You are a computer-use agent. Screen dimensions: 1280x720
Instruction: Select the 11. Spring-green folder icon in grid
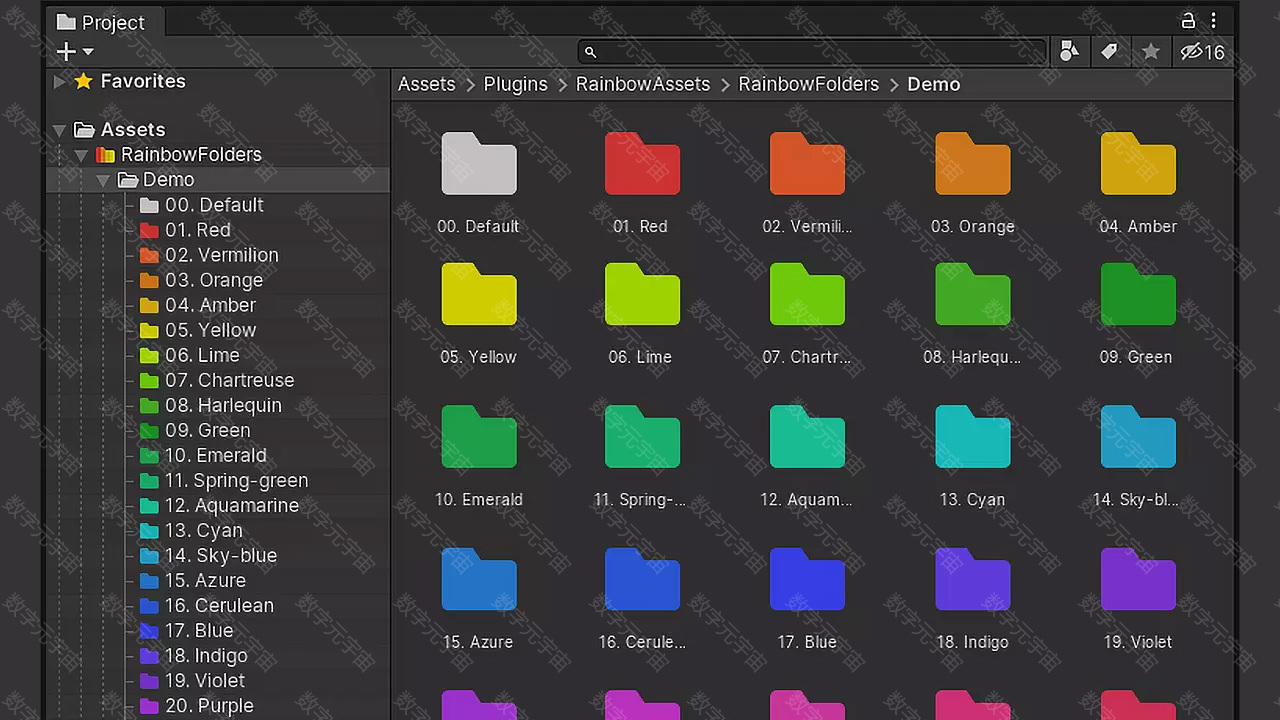[x=642, y=437]
